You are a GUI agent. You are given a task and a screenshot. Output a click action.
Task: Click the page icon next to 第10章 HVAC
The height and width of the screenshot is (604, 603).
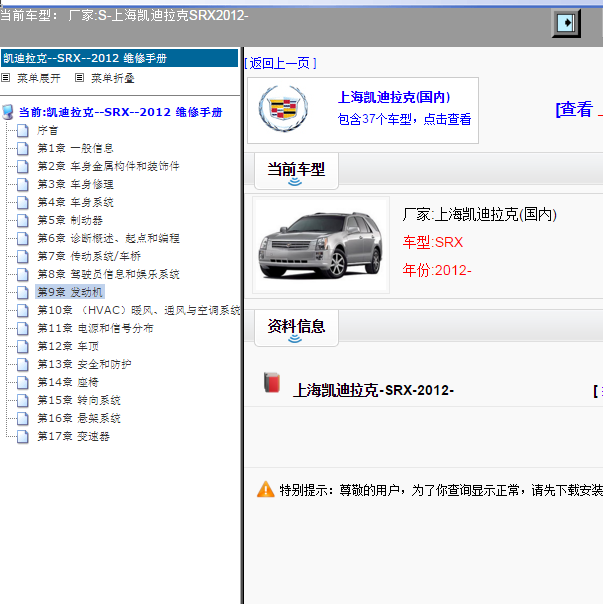pyautogui.click(x=23, y=310)
